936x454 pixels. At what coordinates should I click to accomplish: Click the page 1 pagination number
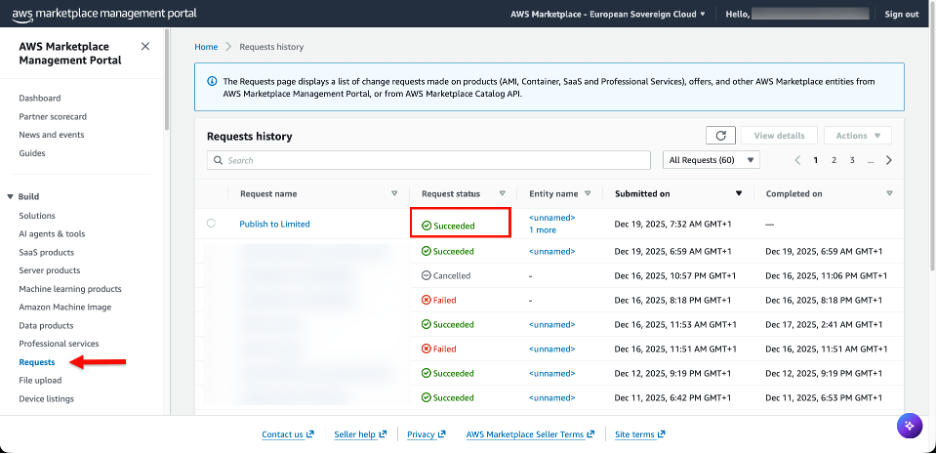tap(815, 160)
